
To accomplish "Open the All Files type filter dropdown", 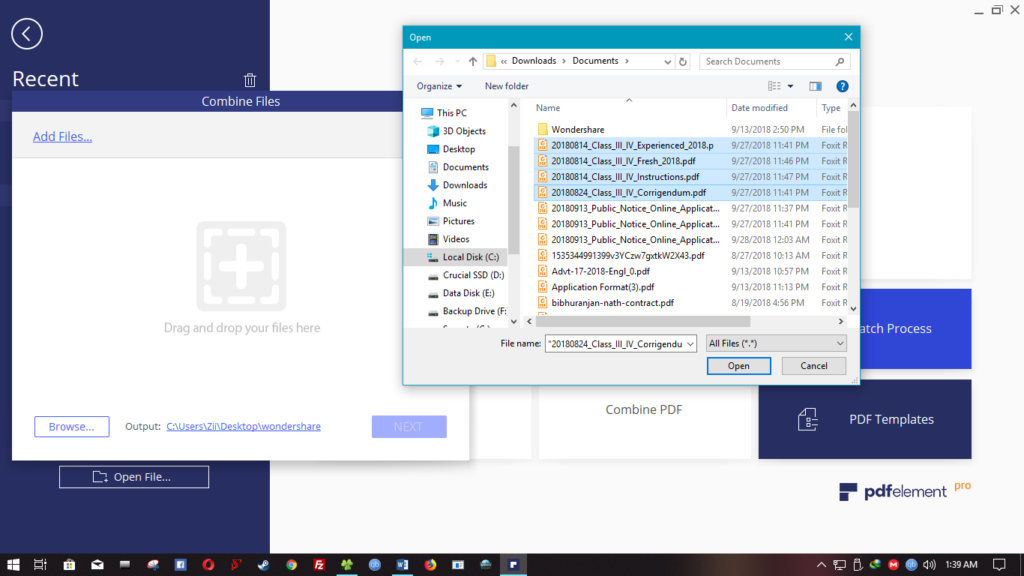I will coord(776,344).
